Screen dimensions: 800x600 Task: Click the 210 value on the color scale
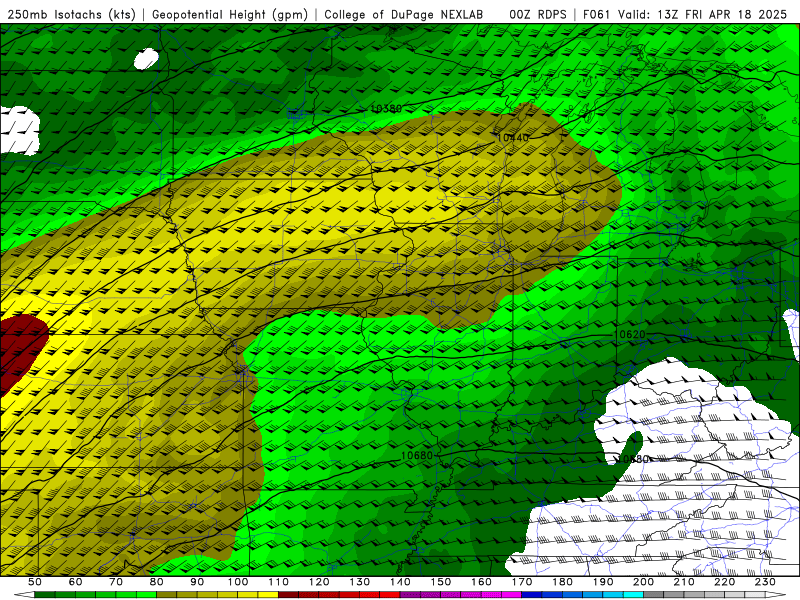point(684,582)
